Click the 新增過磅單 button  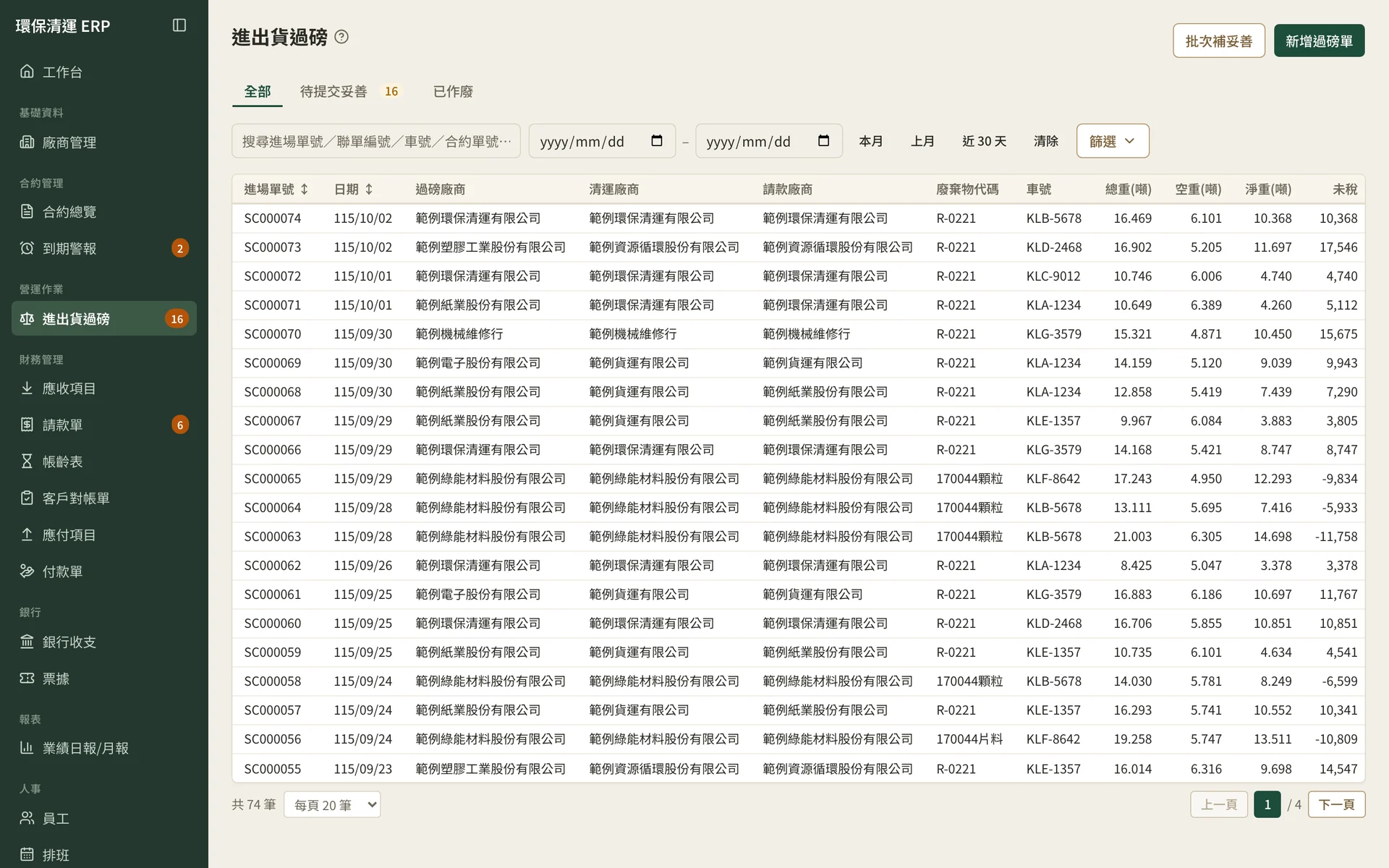point(1319,41)
